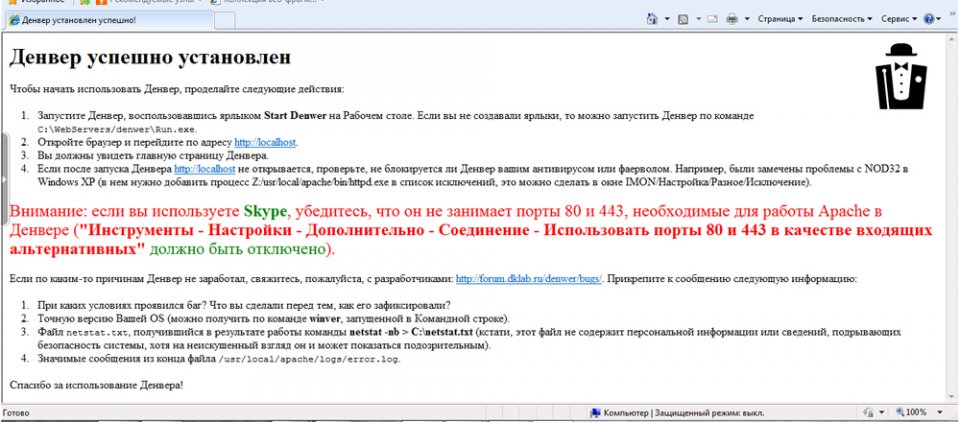Click the 'Готово' status bar text
Screen dimensions: 960x422
point(15,413)
